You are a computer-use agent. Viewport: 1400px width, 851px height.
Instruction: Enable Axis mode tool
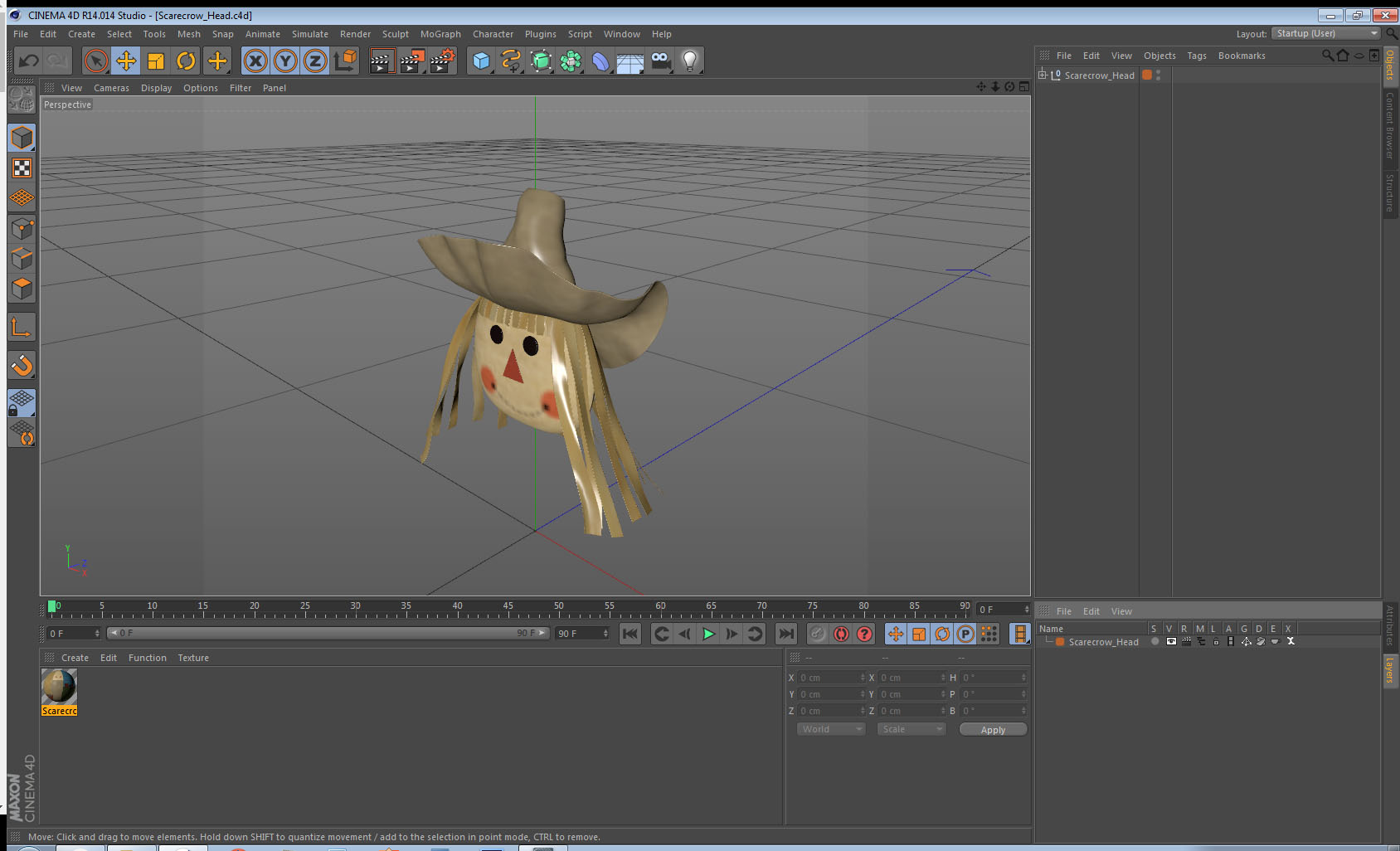click(x=22, y=328)
